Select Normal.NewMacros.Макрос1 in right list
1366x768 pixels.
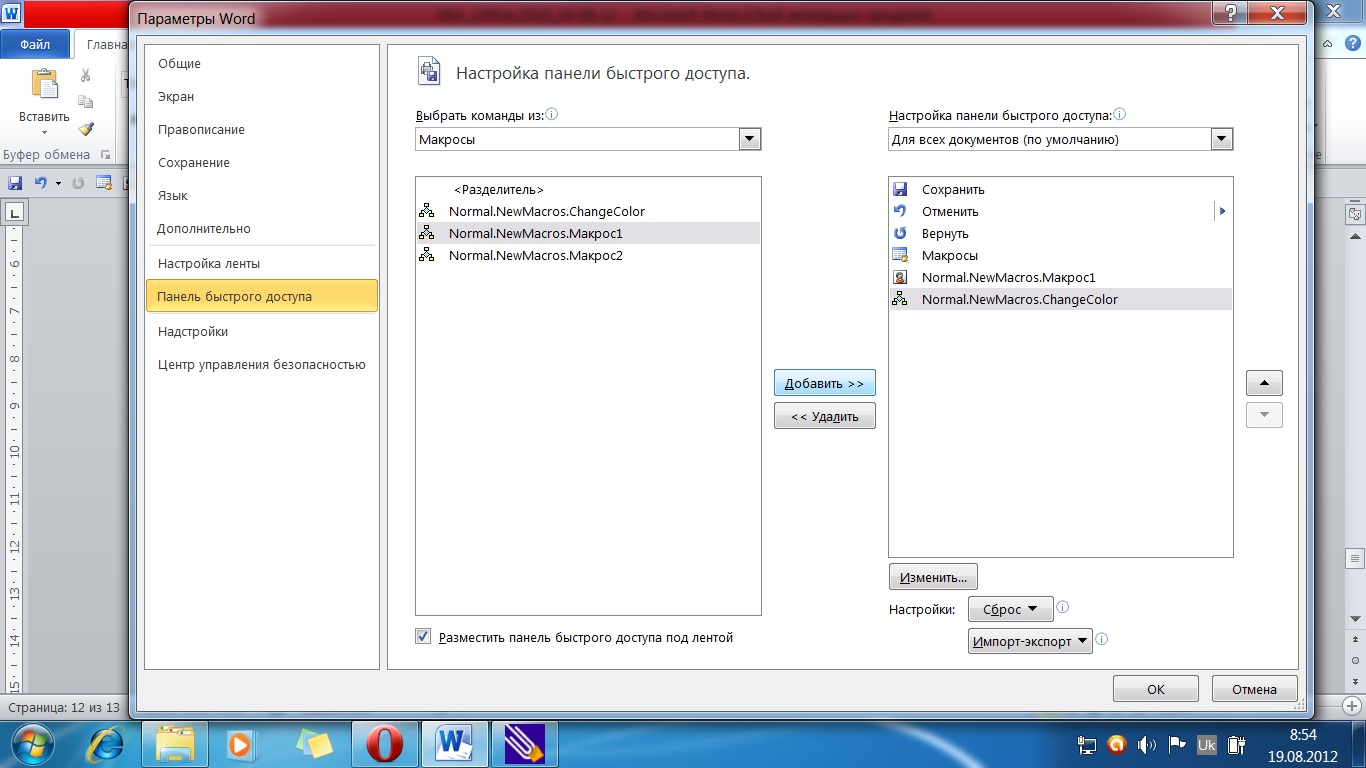(x=1060, y=278)
